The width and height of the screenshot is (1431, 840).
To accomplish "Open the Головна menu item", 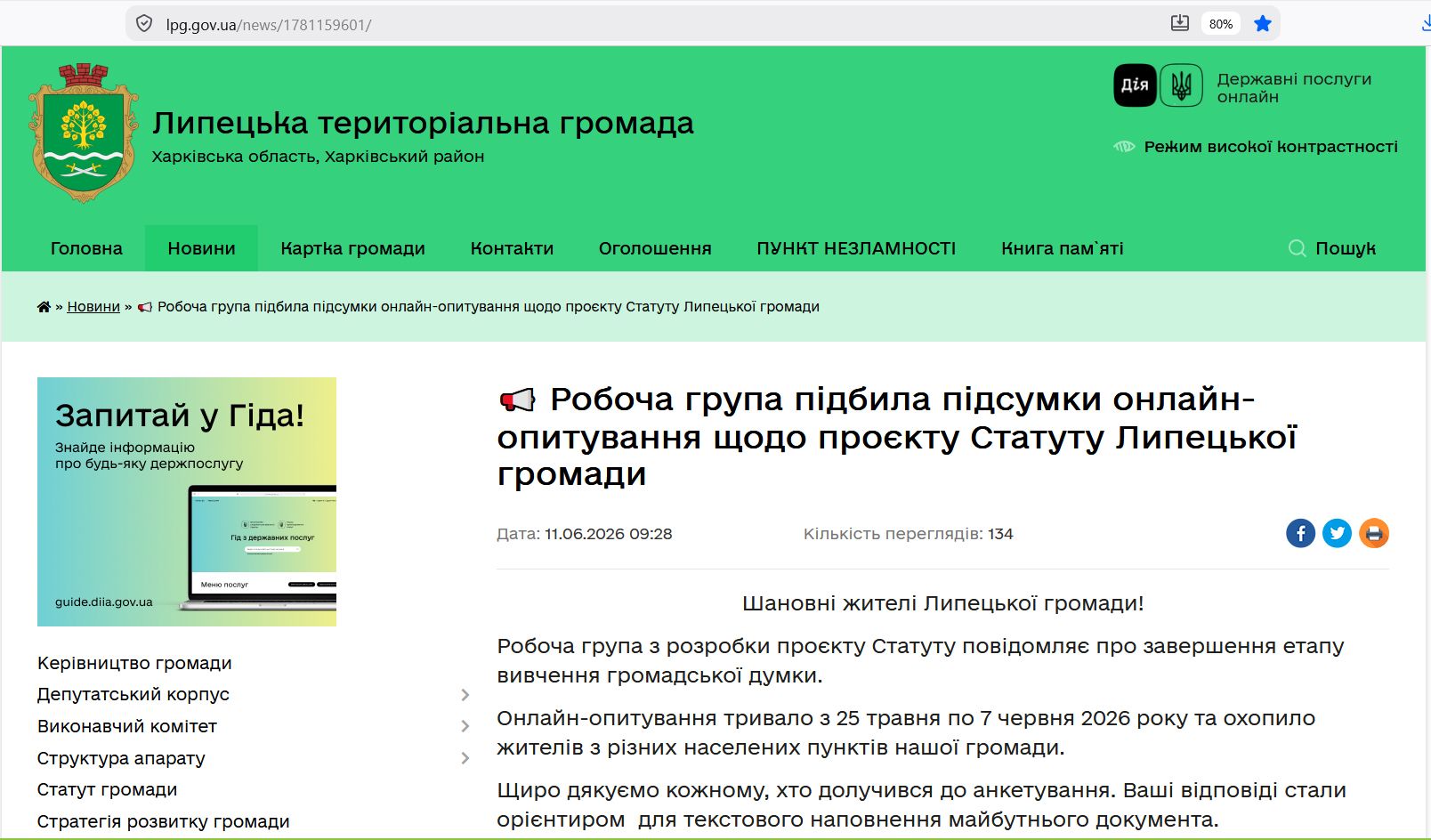I will tap(86, 248).
